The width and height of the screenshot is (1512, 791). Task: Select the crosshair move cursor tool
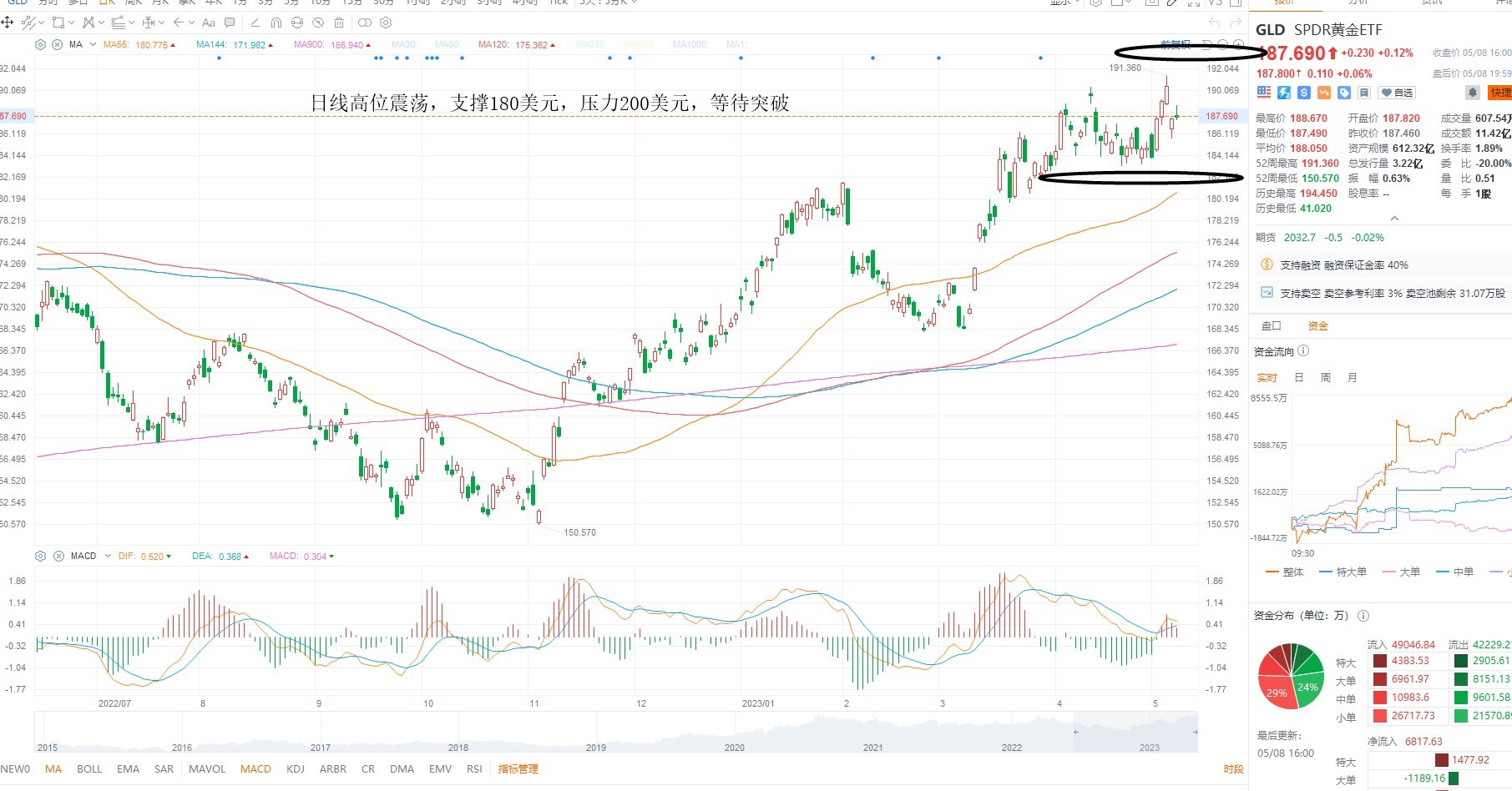[x=8, y=23]
